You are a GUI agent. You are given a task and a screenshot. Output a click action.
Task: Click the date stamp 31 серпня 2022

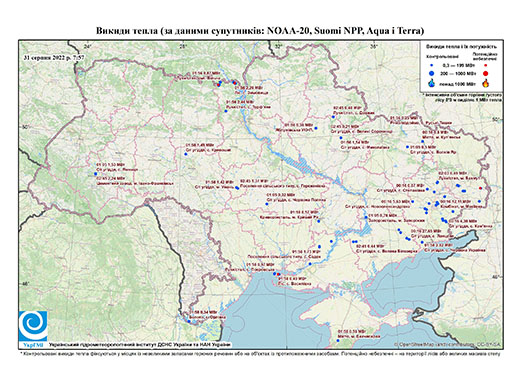point(54,57)
